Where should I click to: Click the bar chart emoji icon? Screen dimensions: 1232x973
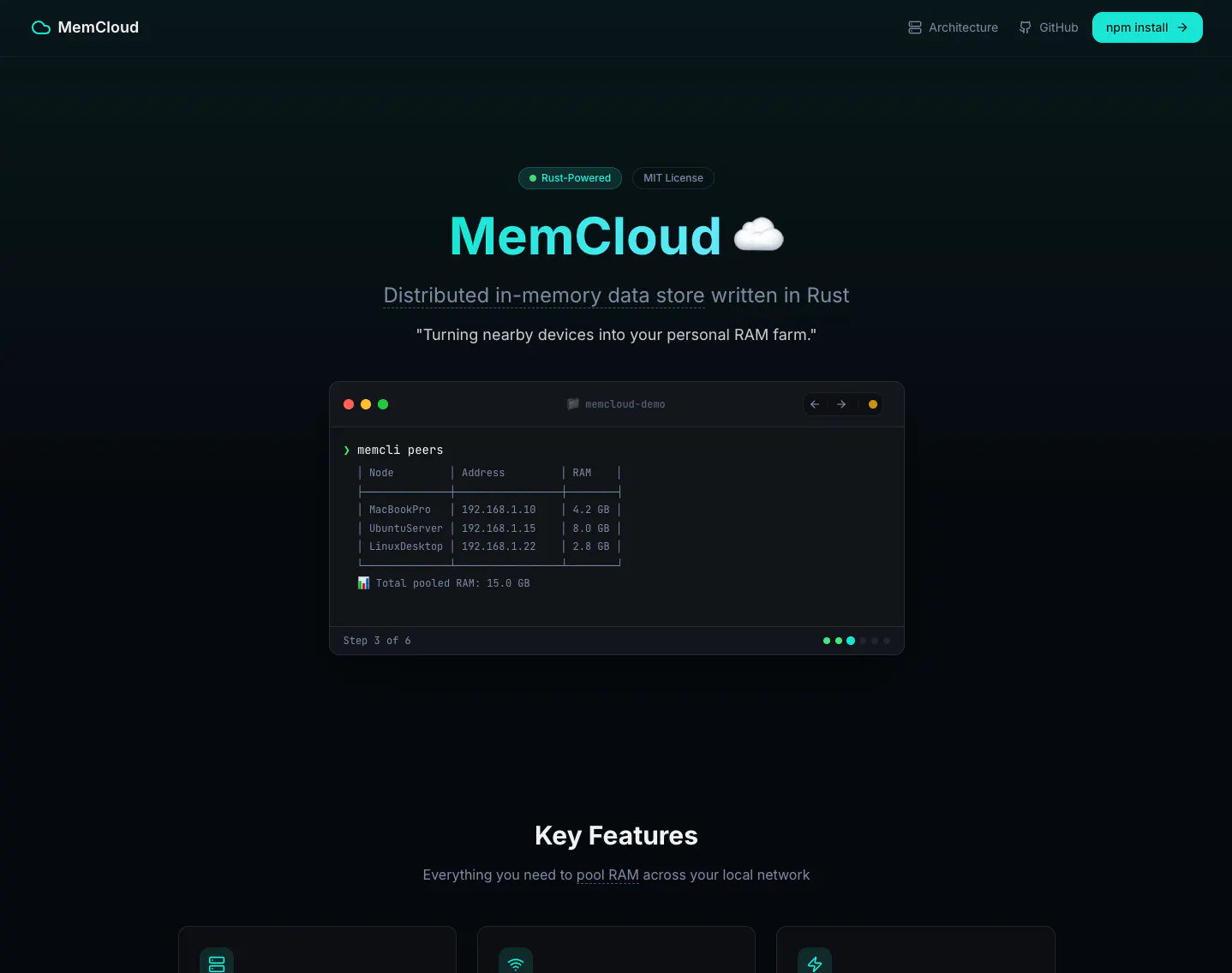(363, 583)
